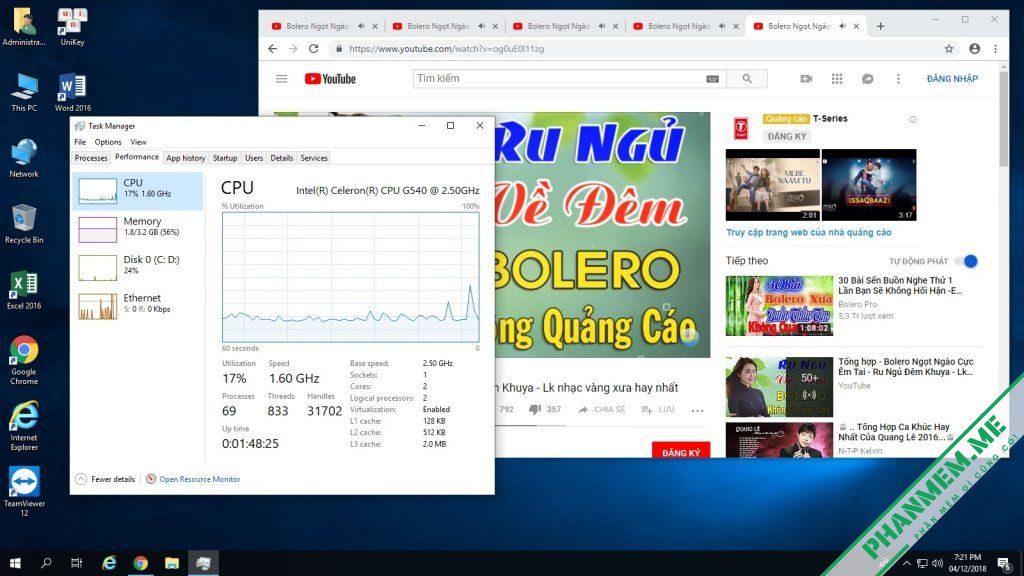Switch to the App history tab

click(185, 158)
